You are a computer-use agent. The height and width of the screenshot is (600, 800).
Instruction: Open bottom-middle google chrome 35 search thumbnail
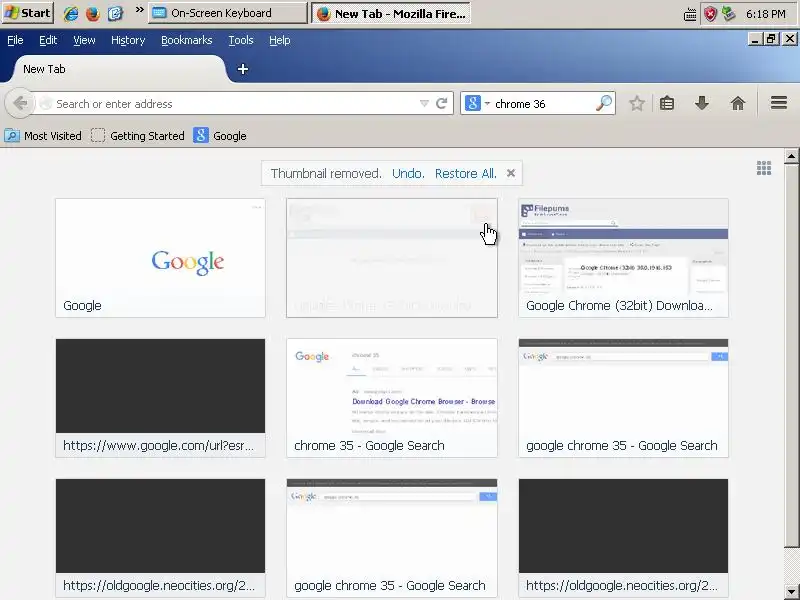(x=392, y=538)
